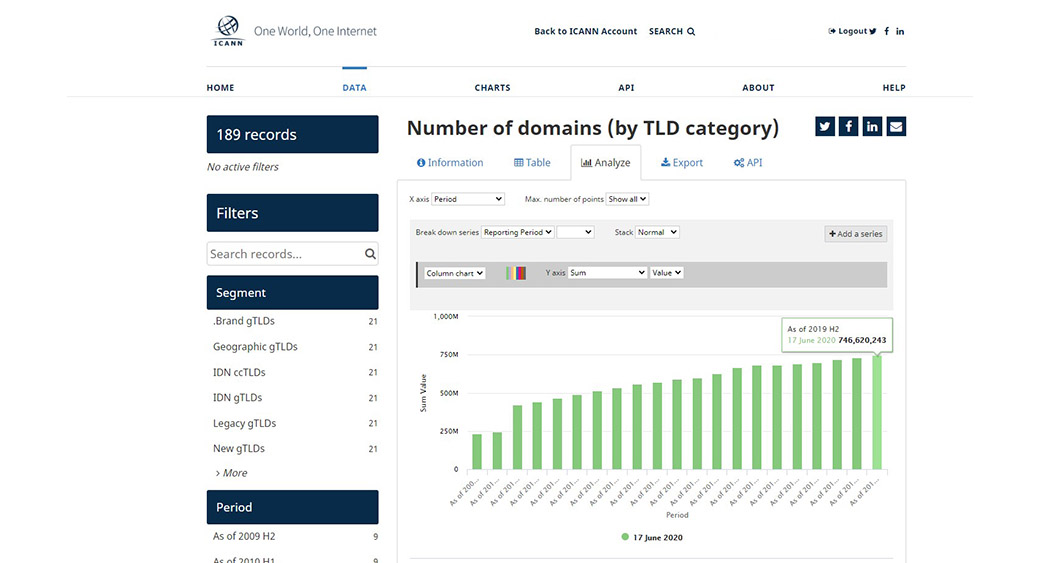Viewport: 1040px width, 563px height.
Task: Open the header Twitter bird icon
Action: click(x=873, y=32)
